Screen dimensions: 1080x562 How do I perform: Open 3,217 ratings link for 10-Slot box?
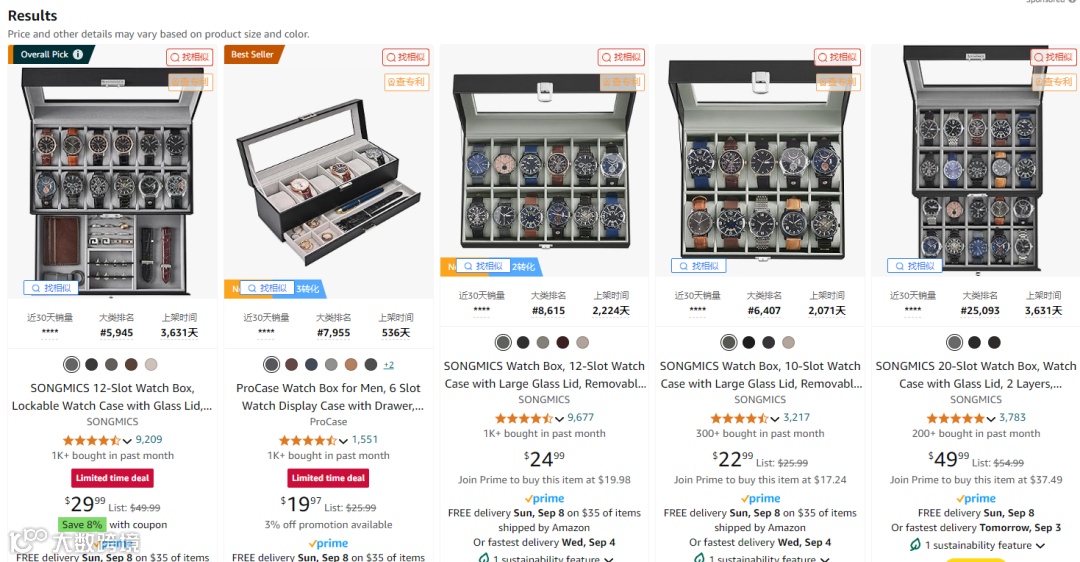tap(796, 417)
